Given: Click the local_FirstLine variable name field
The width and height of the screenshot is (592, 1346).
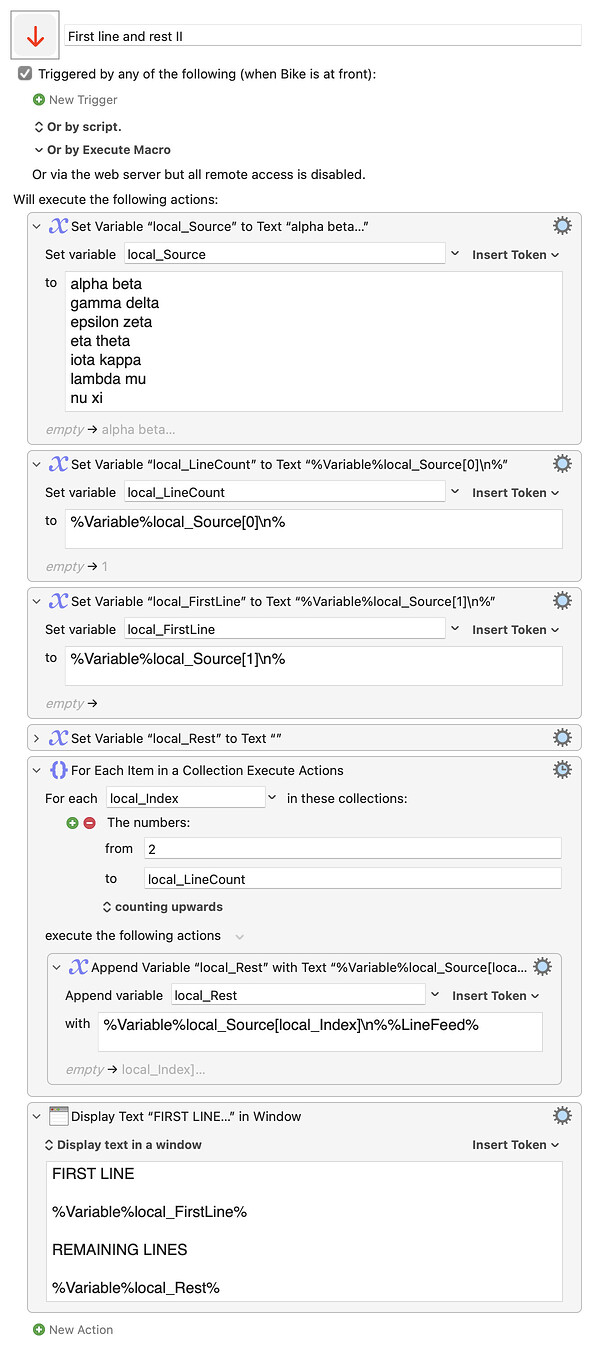Looking at the screenshot, I should click(x=285, y=629).
